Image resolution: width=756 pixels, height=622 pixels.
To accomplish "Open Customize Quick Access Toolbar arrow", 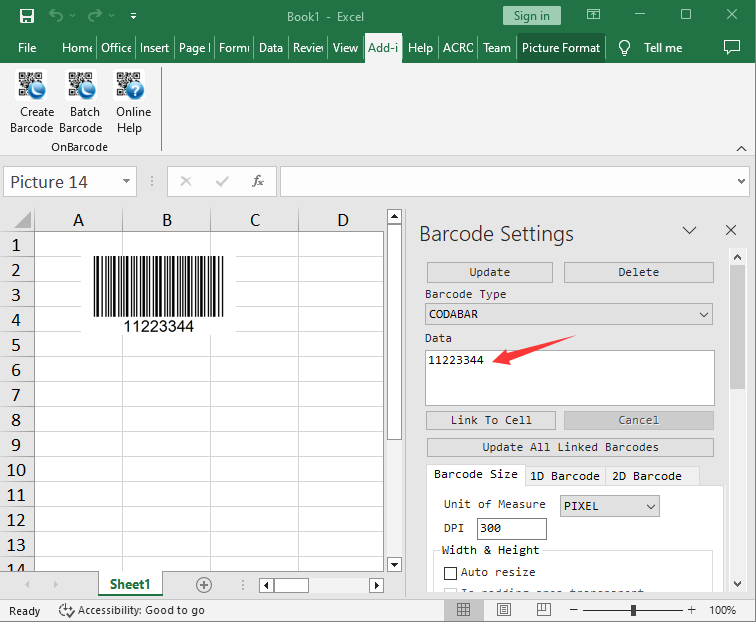I will click(x=134, y=16).
